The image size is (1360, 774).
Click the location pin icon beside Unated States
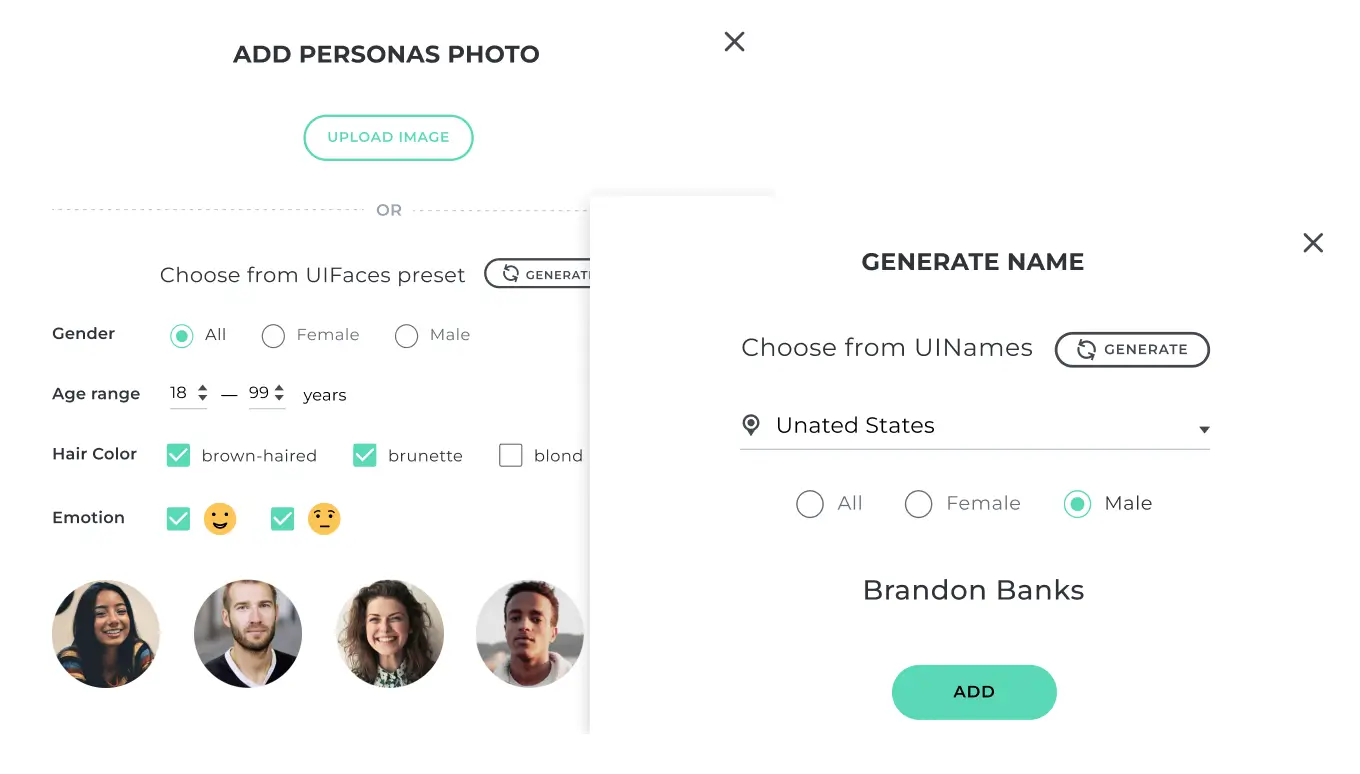751,426
